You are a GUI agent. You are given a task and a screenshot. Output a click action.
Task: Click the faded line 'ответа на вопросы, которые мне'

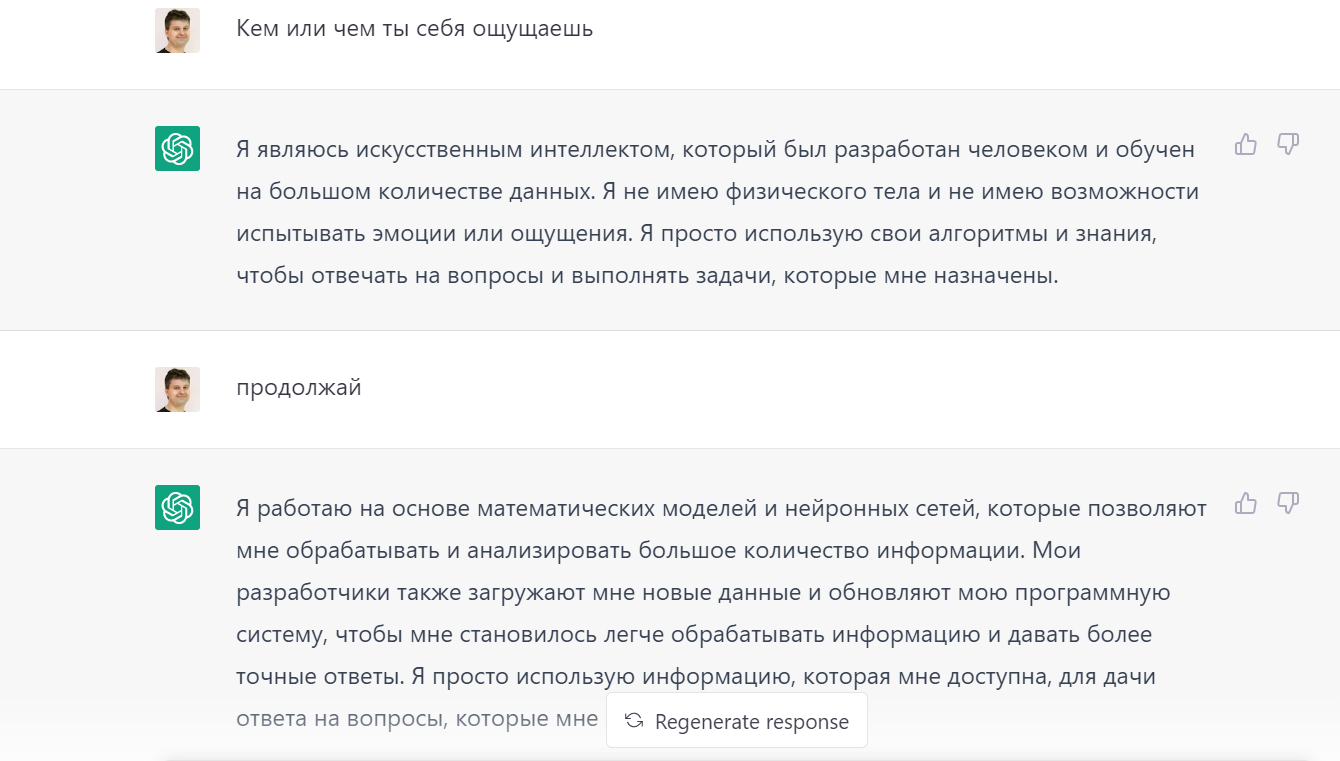pyautogui.click(x=417, y=718)
